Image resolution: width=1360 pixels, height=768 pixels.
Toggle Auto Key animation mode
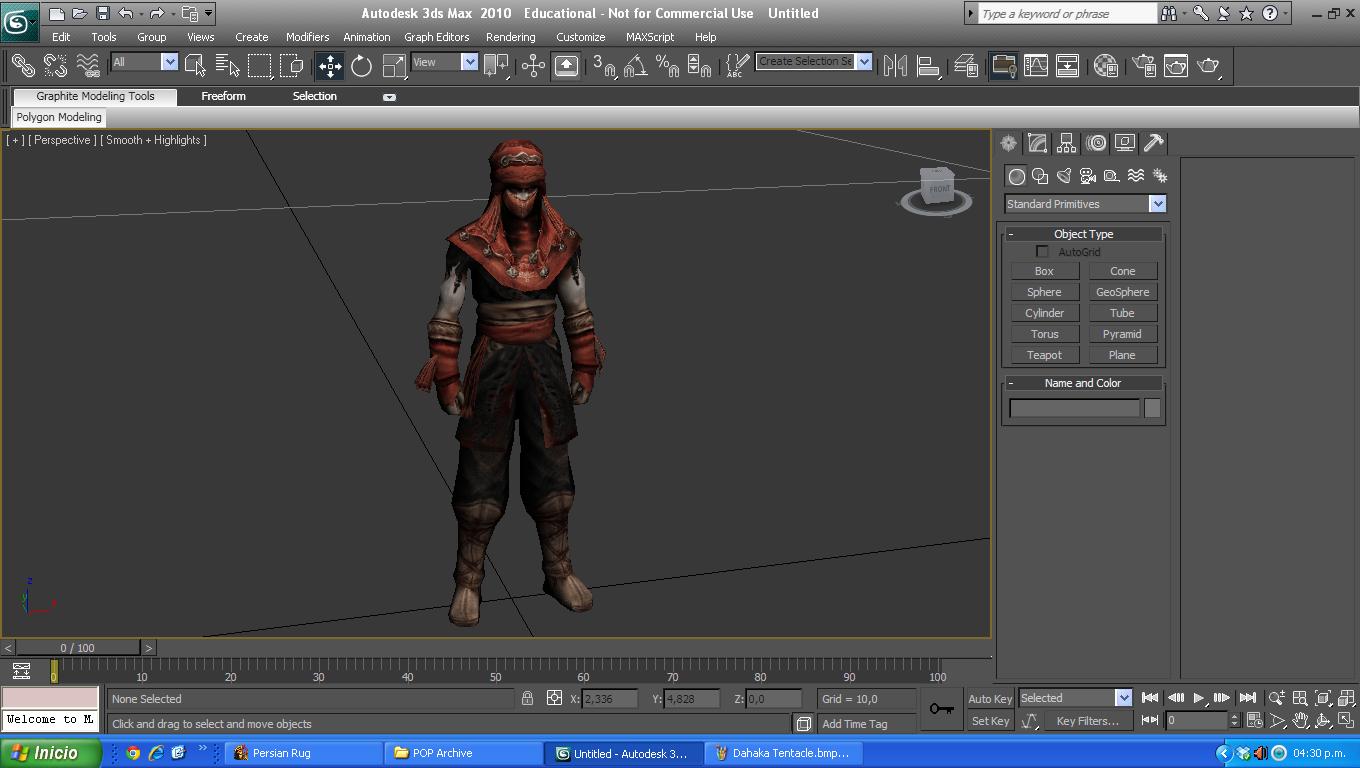(x=990, y=699)
